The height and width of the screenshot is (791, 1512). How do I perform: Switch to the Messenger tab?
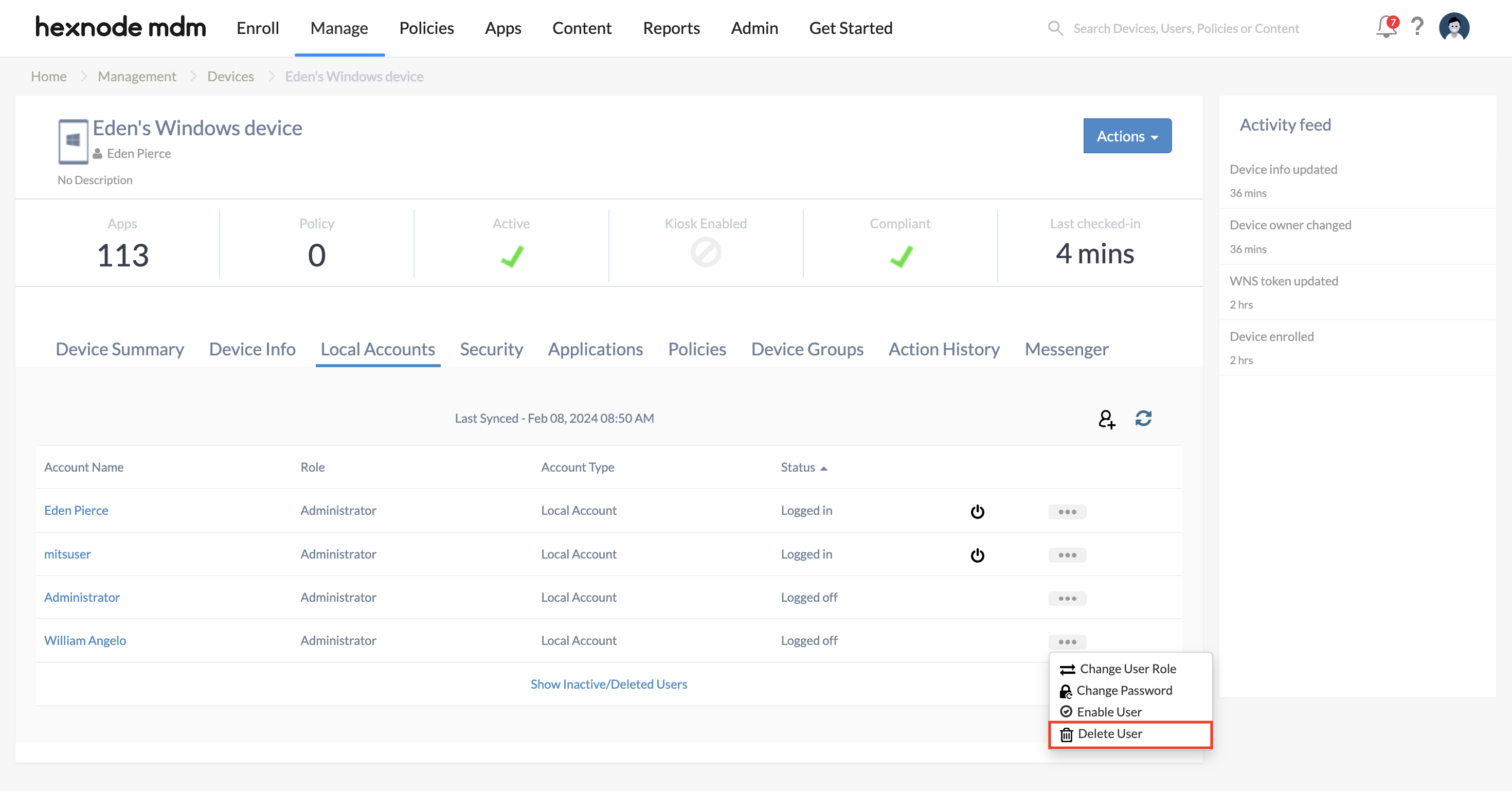click(1067, 349)
